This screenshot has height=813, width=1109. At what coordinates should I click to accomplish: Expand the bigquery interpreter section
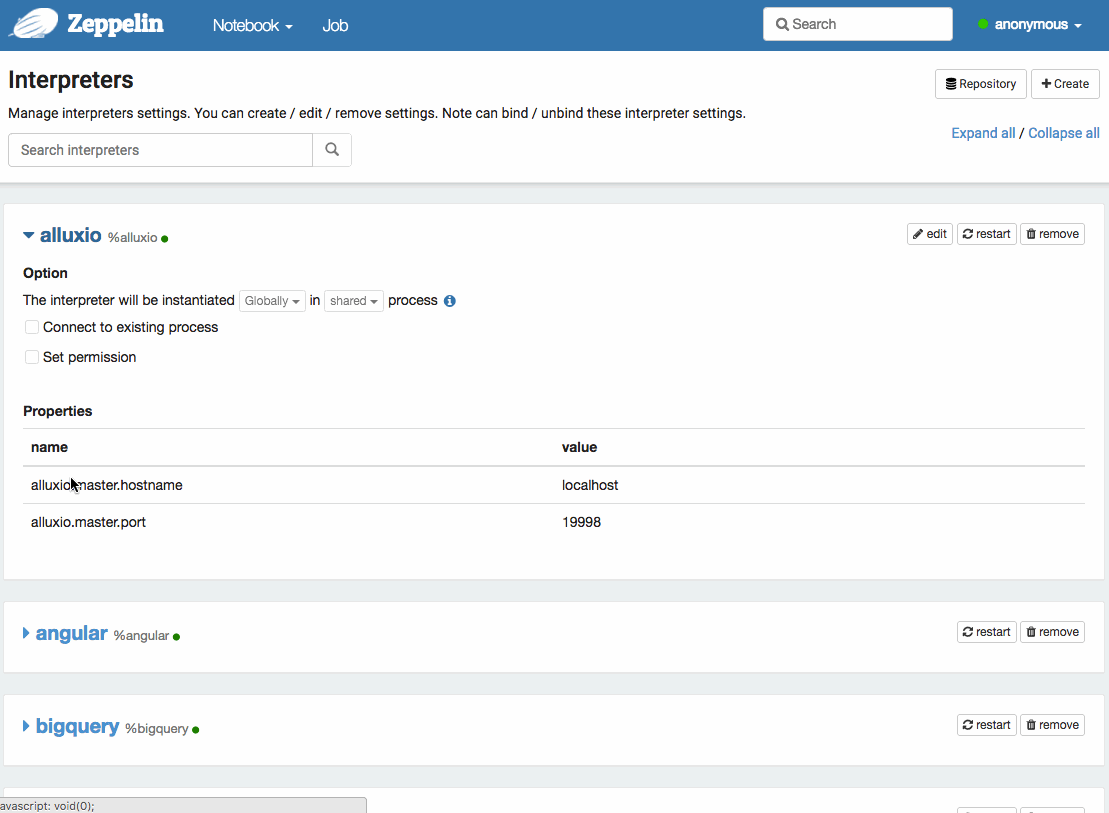coord(26,726)
